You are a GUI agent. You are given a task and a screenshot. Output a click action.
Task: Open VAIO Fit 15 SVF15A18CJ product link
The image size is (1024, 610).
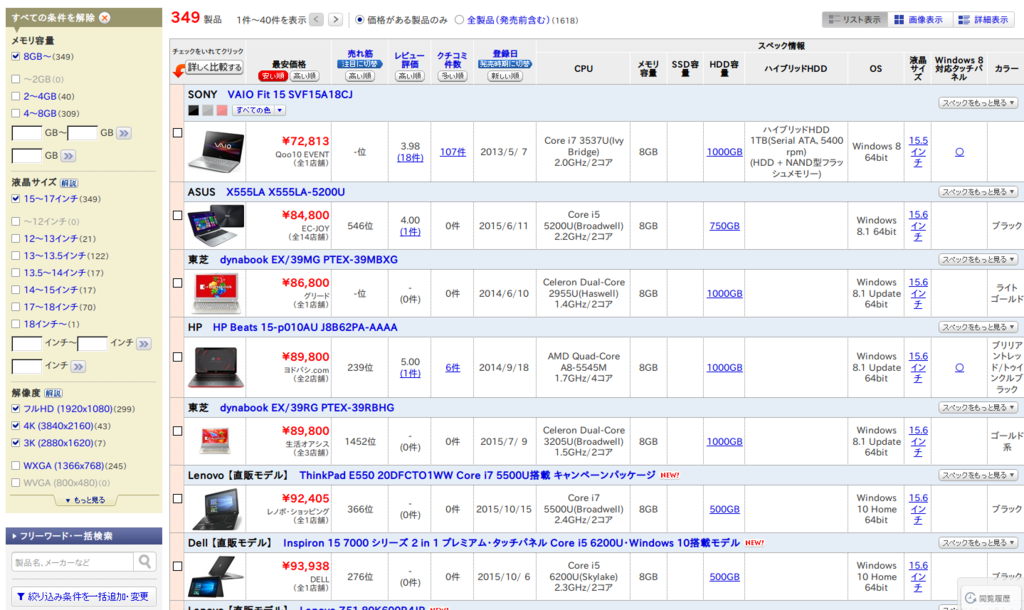[x=290, y=95]
